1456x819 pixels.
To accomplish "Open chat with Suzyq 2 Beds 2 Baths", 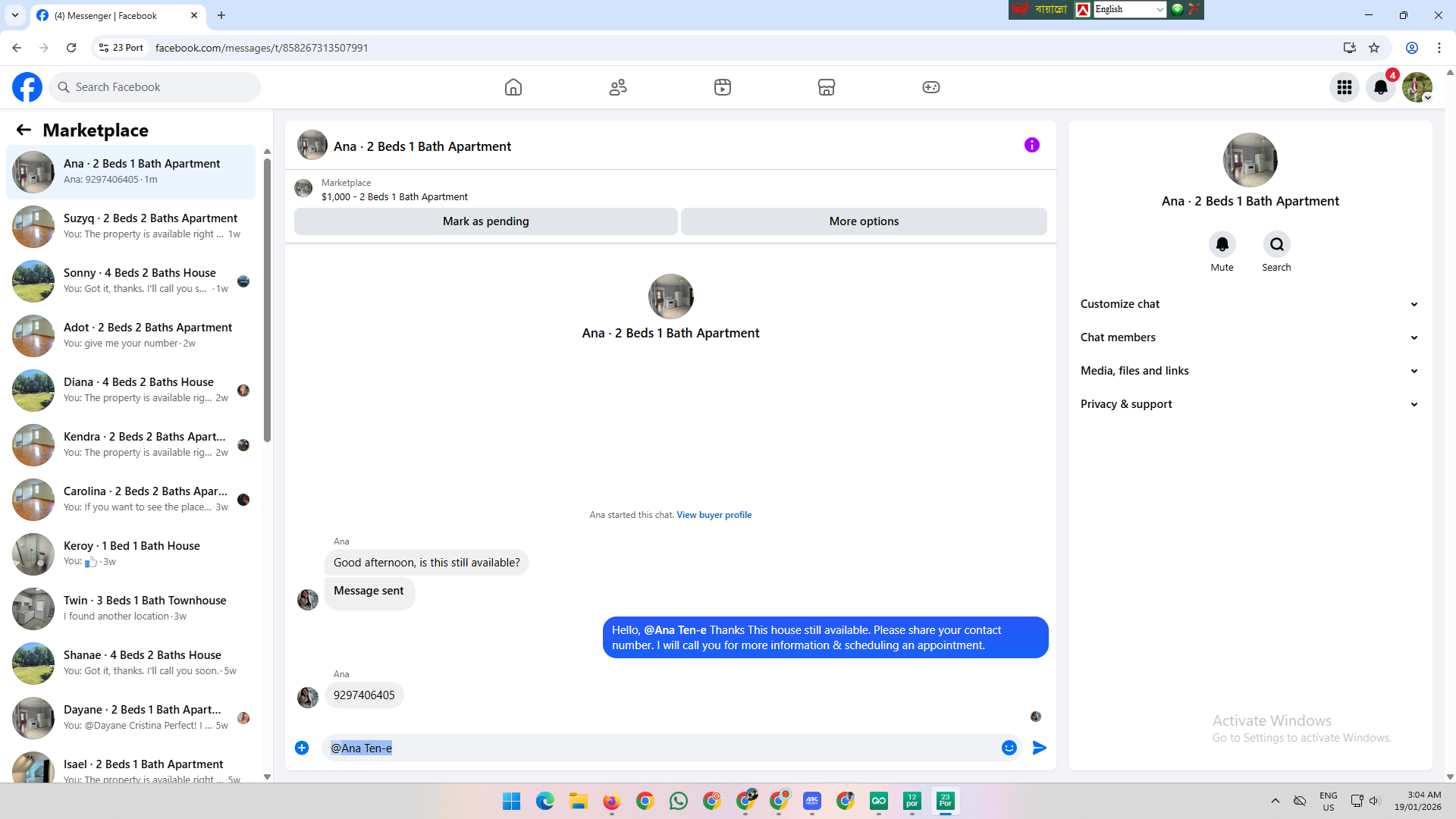I will pyautogui.click(x=130, y=226).
